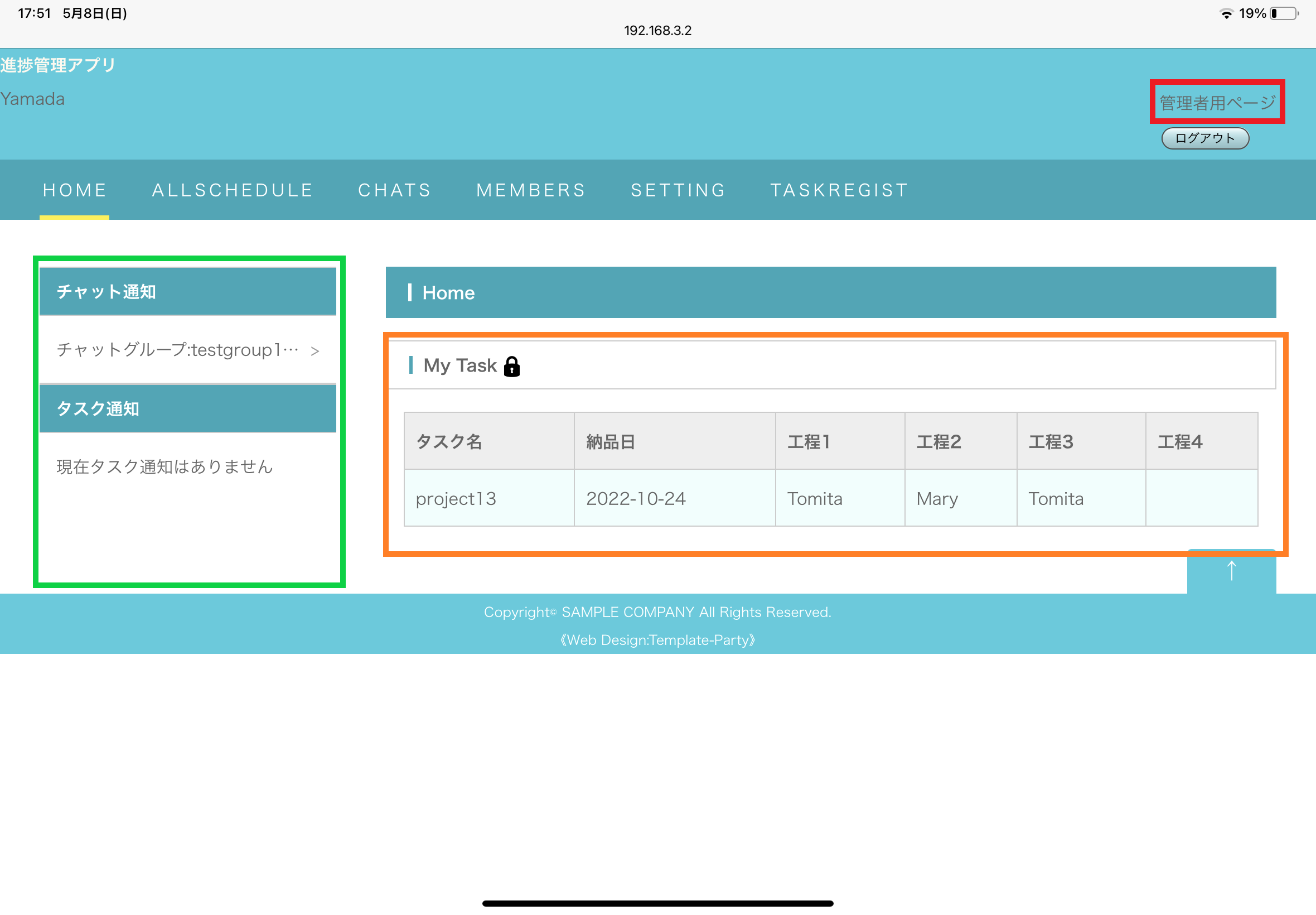Click the 工程4 column header
The image size is (1316, 915).
pyautogui.click(x=1202, y=441)
